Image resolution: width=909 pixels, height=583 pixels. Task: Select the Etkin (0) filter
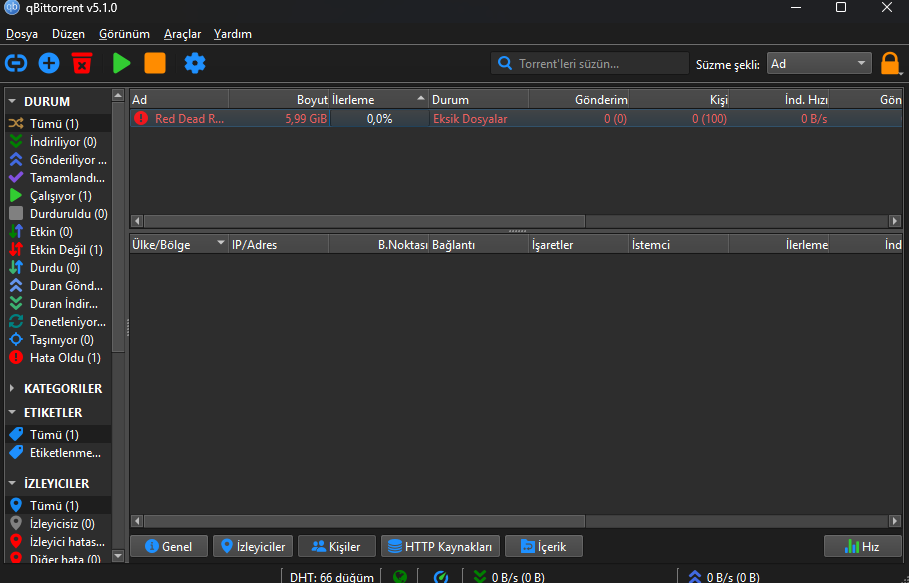click(58, 231)
